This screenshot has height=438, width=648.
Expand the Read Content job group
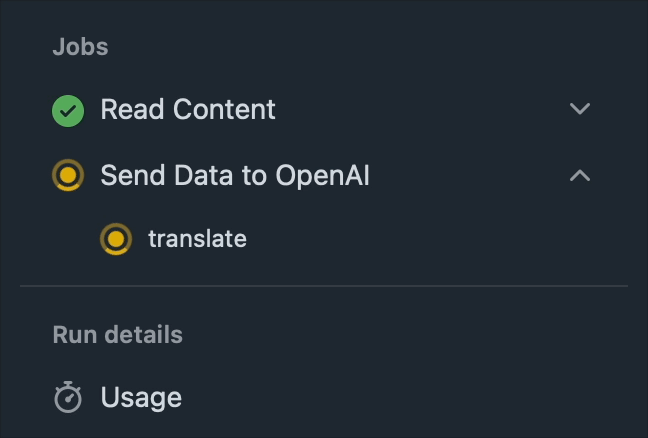point(580,109)
